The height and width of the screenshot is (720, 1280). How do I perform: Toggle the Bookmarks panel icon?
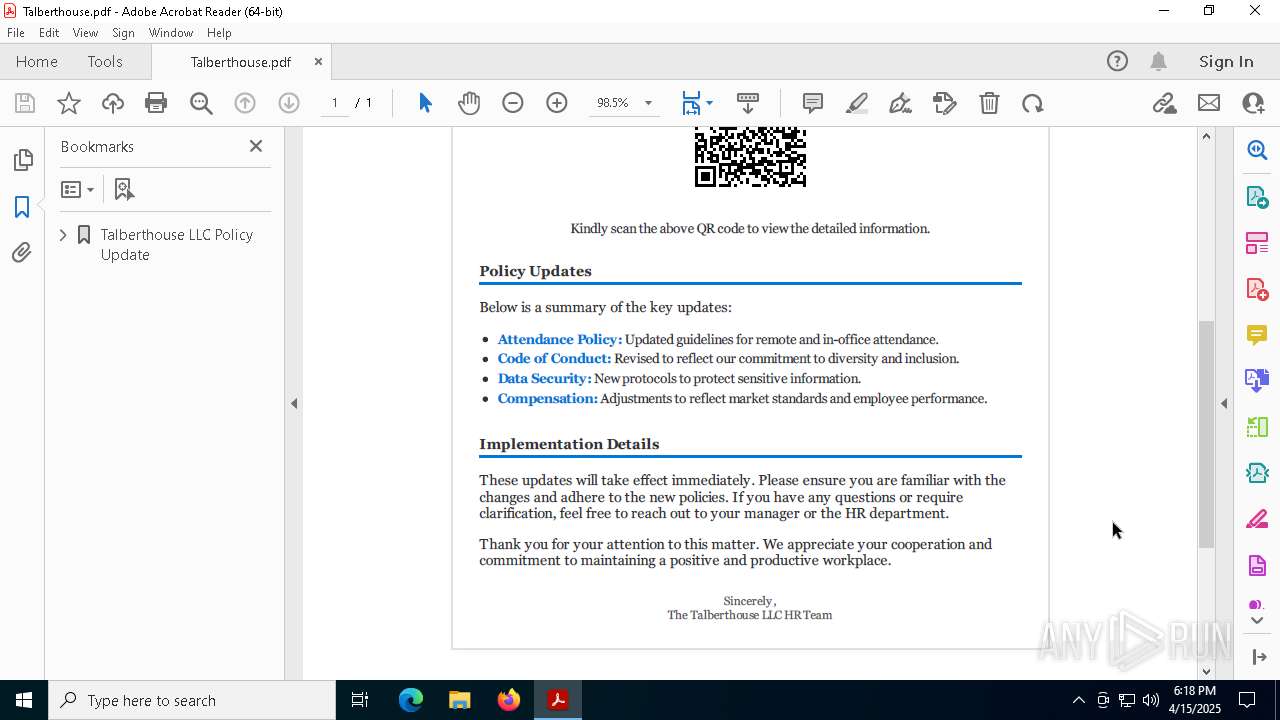pos(22,207)
